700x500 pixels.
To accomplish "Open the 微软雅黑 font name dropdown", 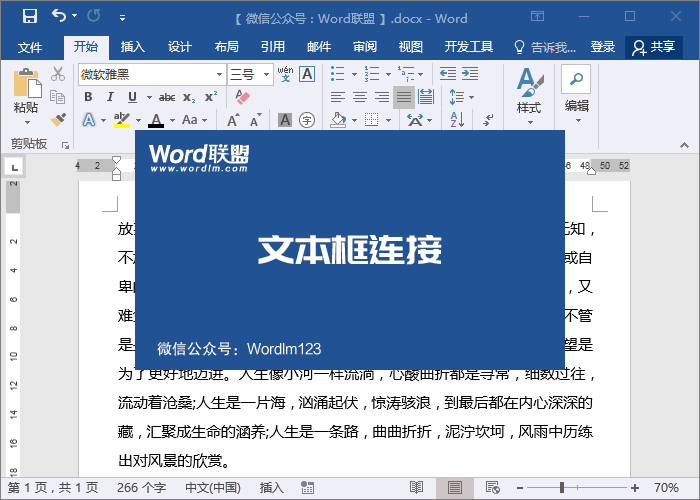I will 219,75.
